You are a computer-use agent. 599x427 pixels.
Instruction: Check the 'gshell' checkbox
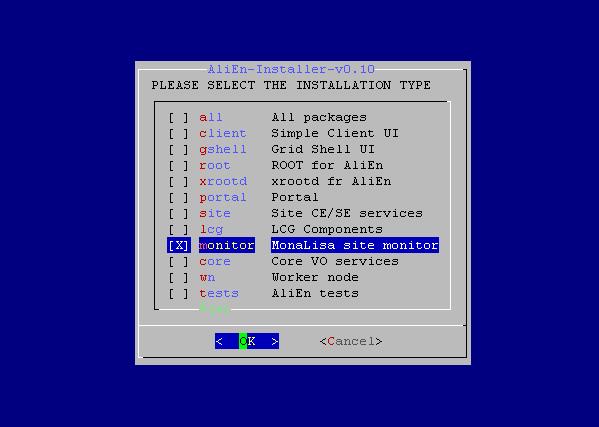click(x=179, y=150)
